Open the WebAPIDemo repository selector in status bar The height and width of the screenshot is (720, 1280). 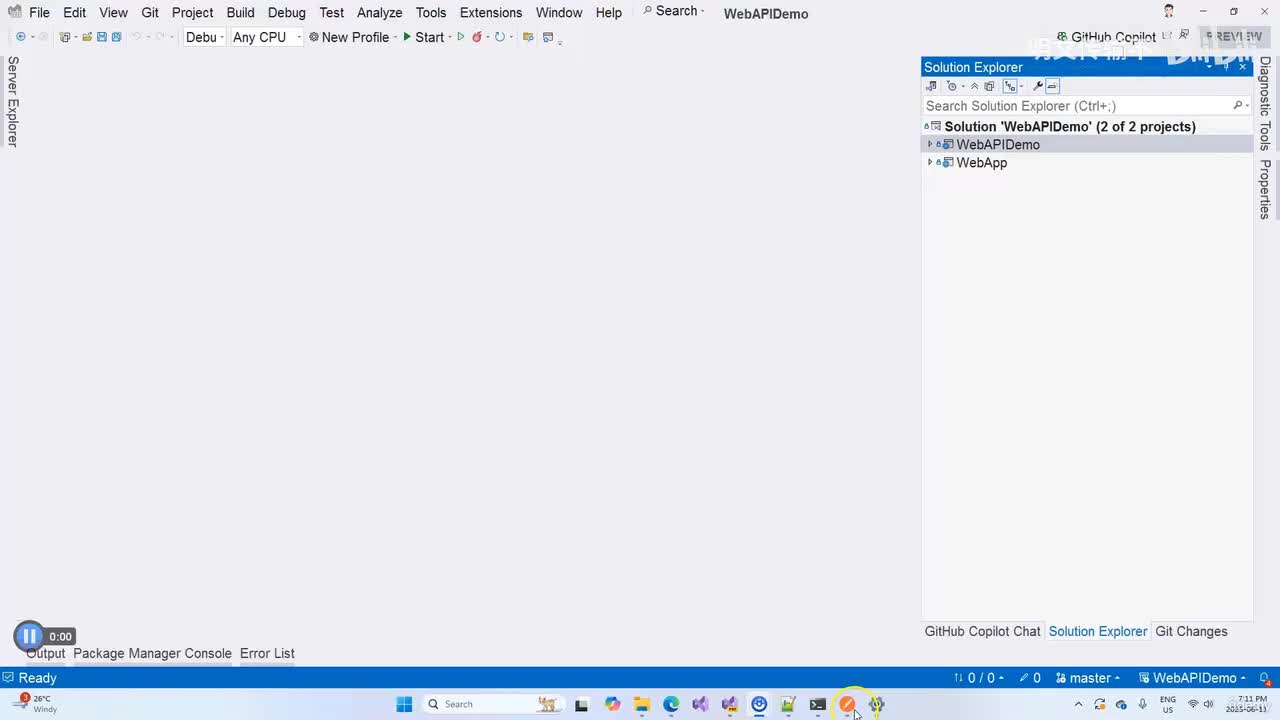tap(1192, 678)
